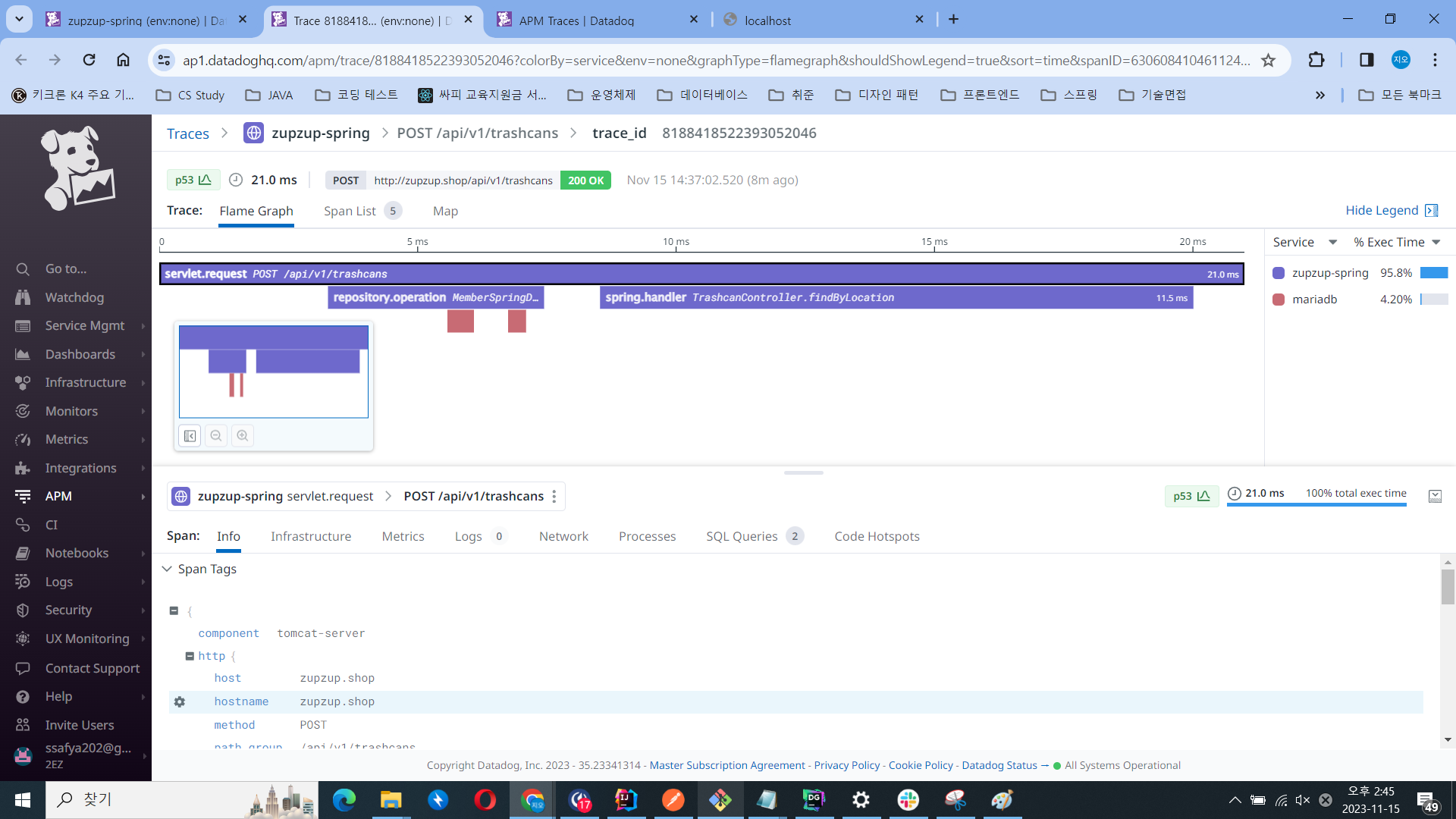This screenshot has height=819, width=1456.
Task: Open Windows Start menu
Action: pos(23,800)
